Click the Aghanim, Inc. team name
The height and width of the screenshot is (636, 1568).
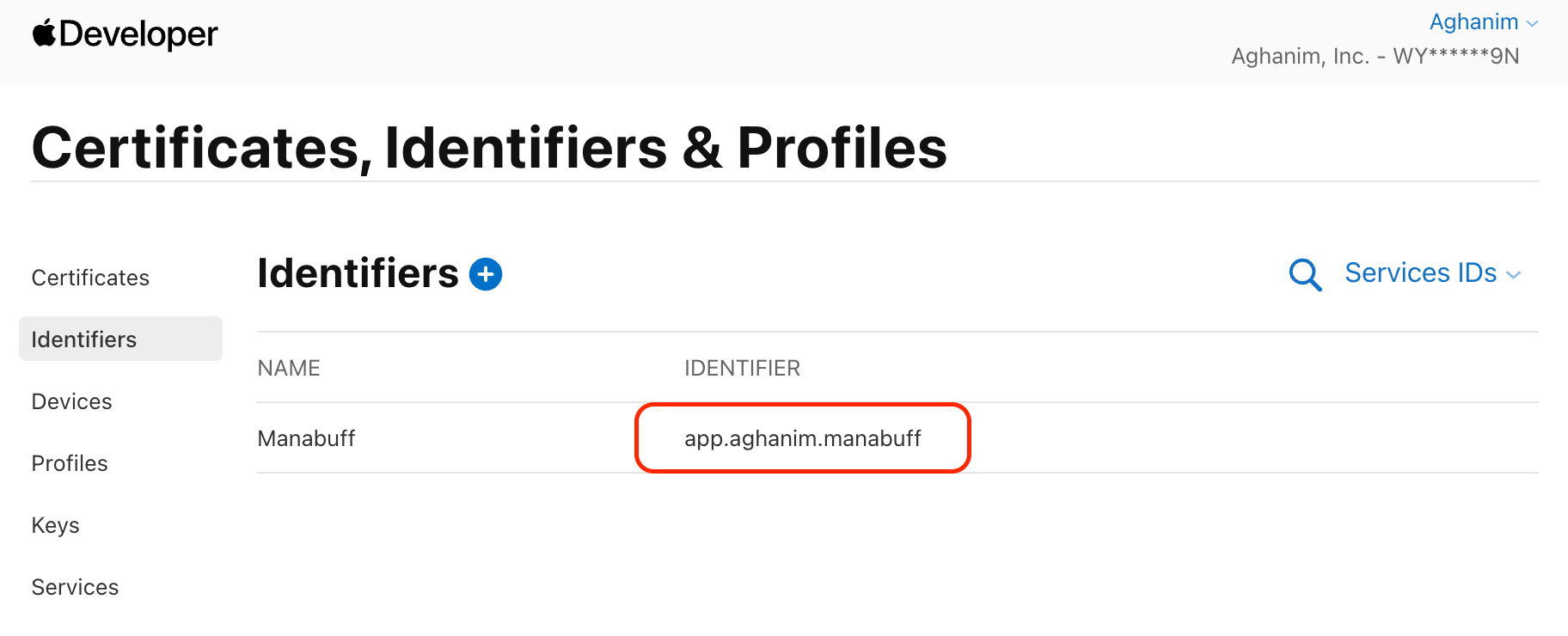click(1374, 55)
